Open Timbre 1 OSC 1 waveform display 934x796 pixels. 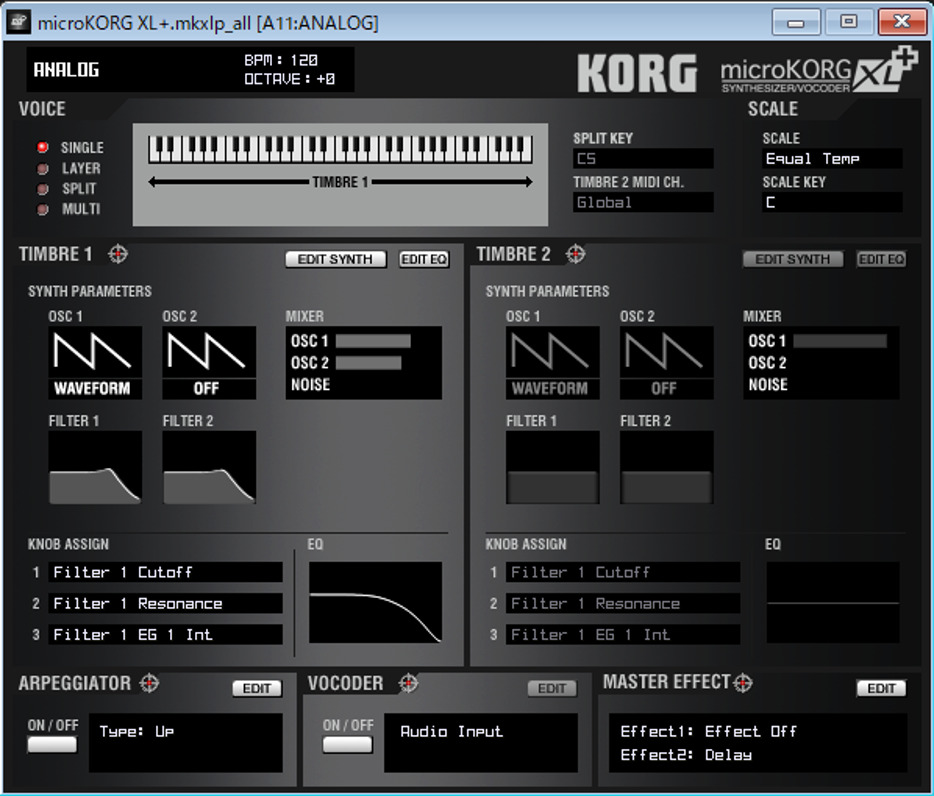[x=95, y=362]
